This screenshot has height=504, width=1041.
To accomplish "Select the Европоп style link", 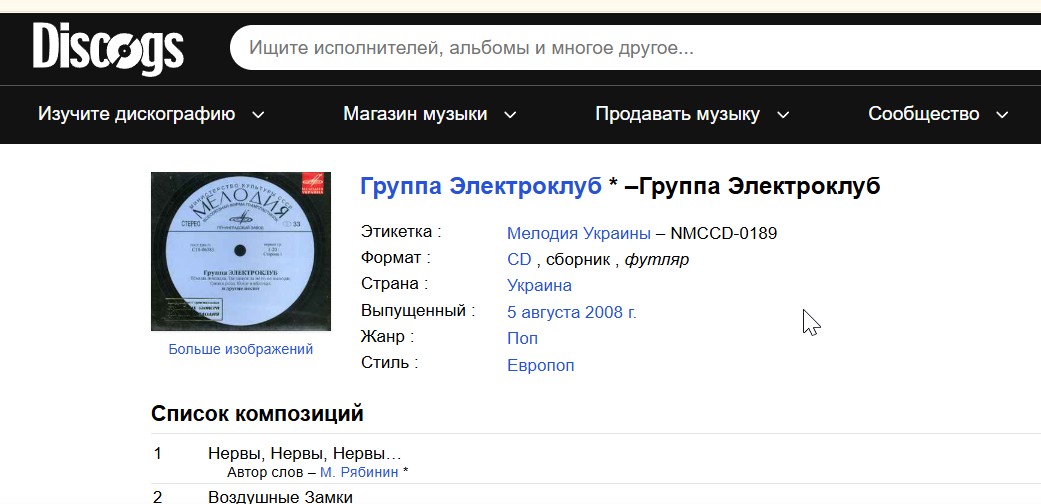I will tap(541, 365).
